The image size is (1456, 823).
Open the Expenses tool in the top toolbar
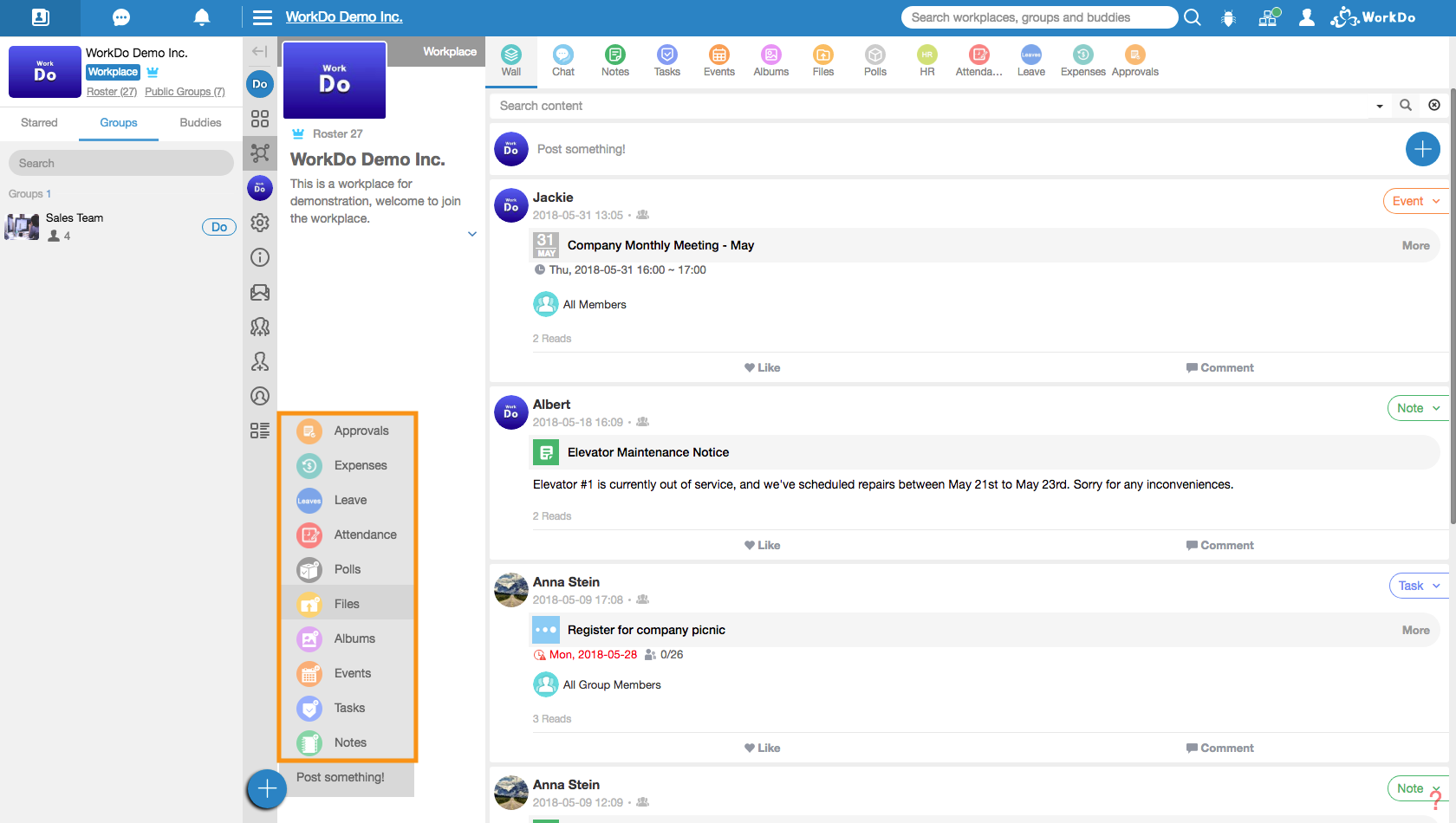point(1083,62)
